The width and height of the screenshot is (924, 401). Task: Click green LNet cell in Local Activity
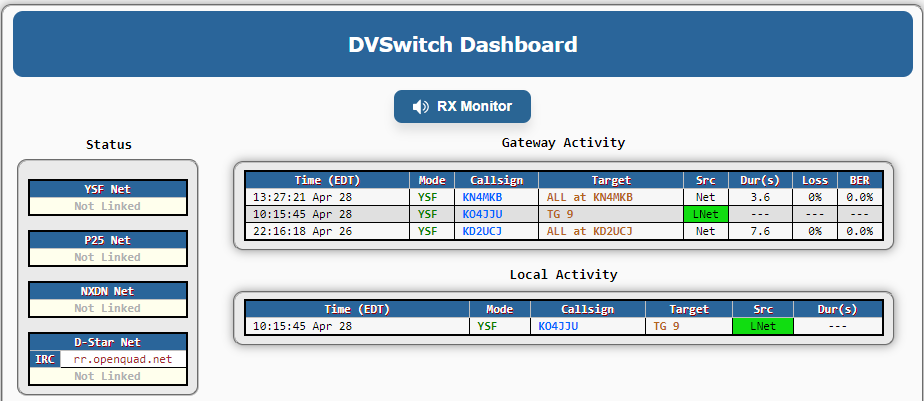tap(763, 326)
